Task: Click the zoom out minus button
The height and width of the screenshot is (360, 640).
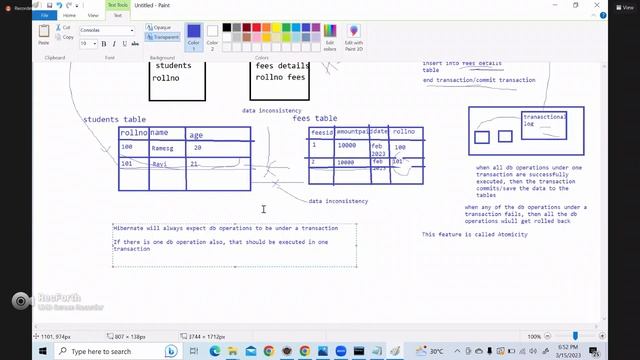Action: point(548,336)
